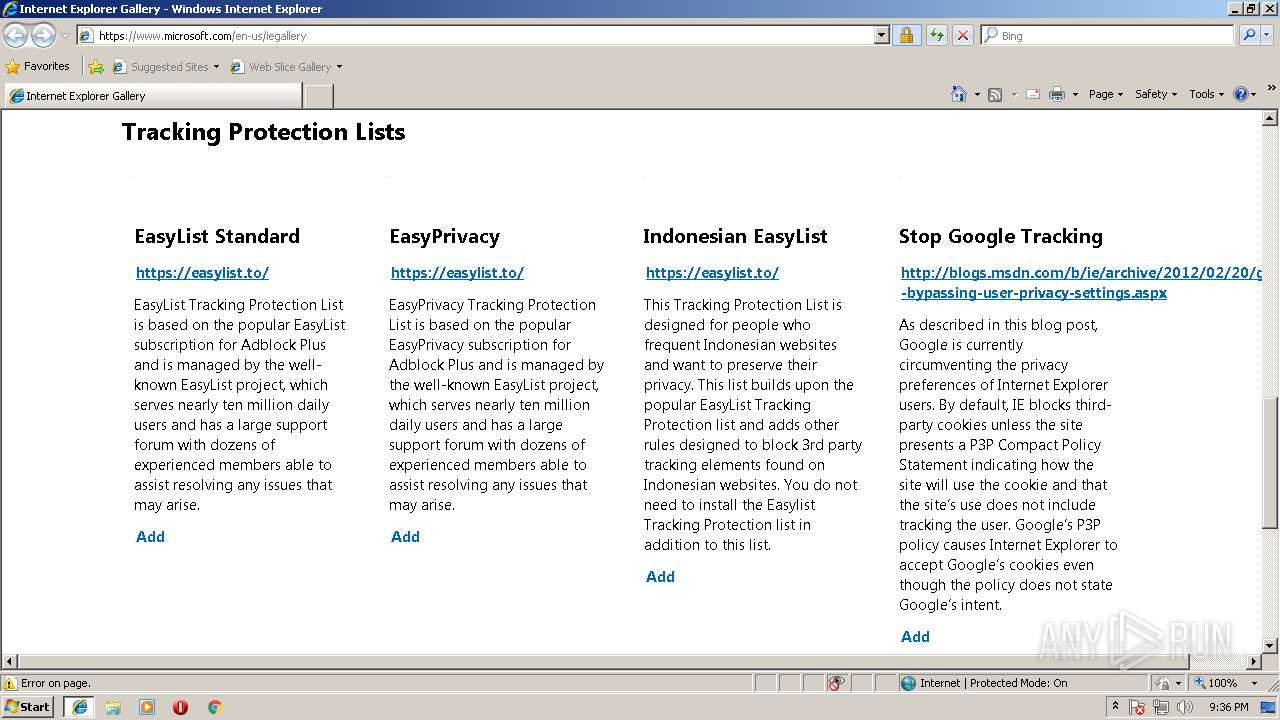
Task: Print the page using printer icon
Action: coord(1057,94)
